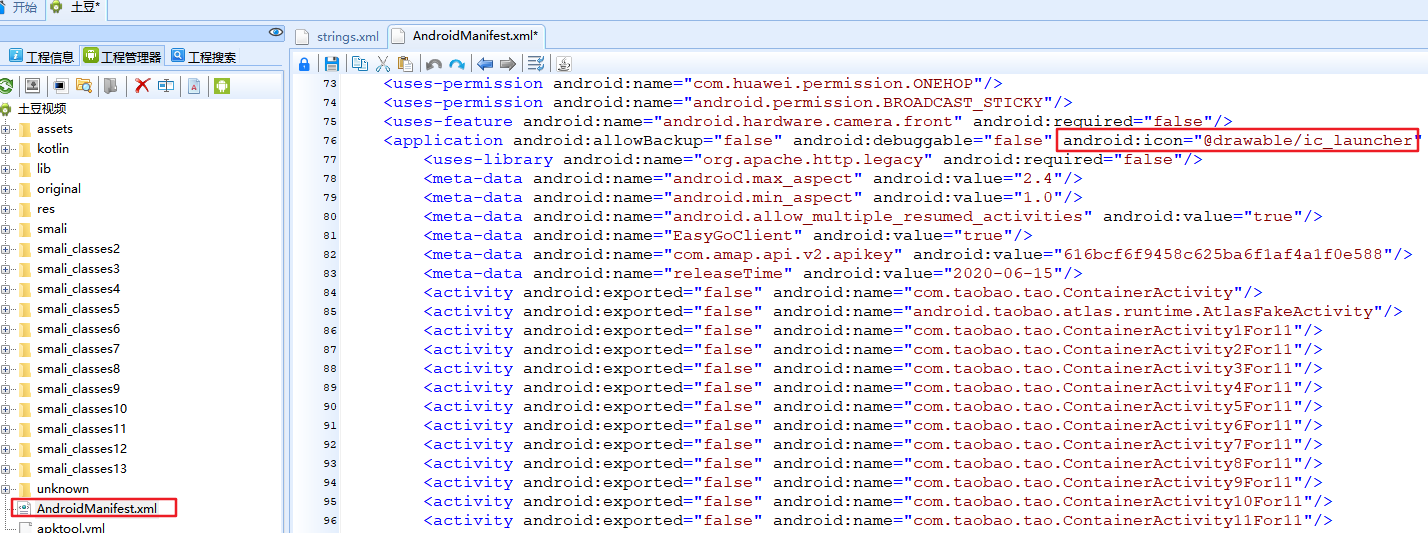This screenshot has height=533, width=1428.
Task: Select the smali_classes11 folder
Action: 82,429
